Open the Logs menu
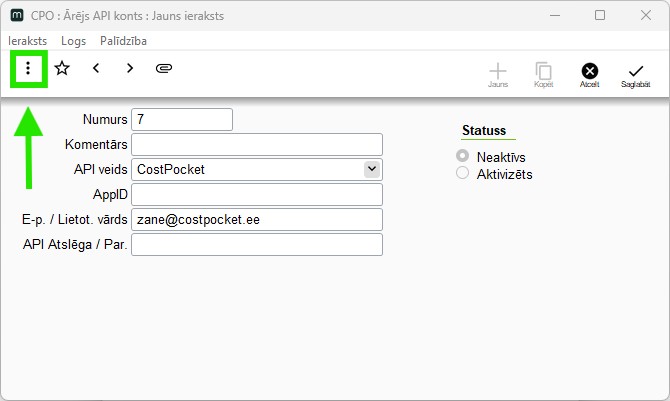The height and width of the screenshot is (401, 670). [x=73, y=41]
